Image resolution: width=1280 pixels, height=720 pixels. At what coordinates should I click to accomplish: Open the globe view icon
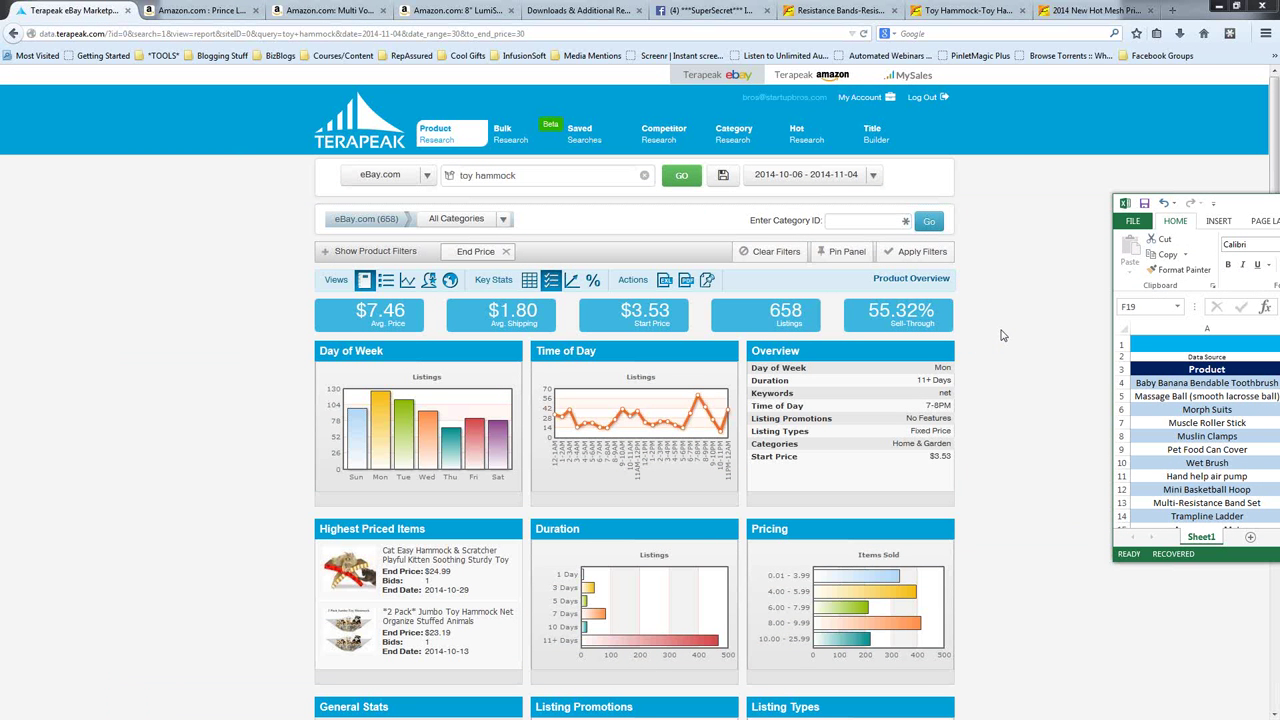[x=450, y=281]
